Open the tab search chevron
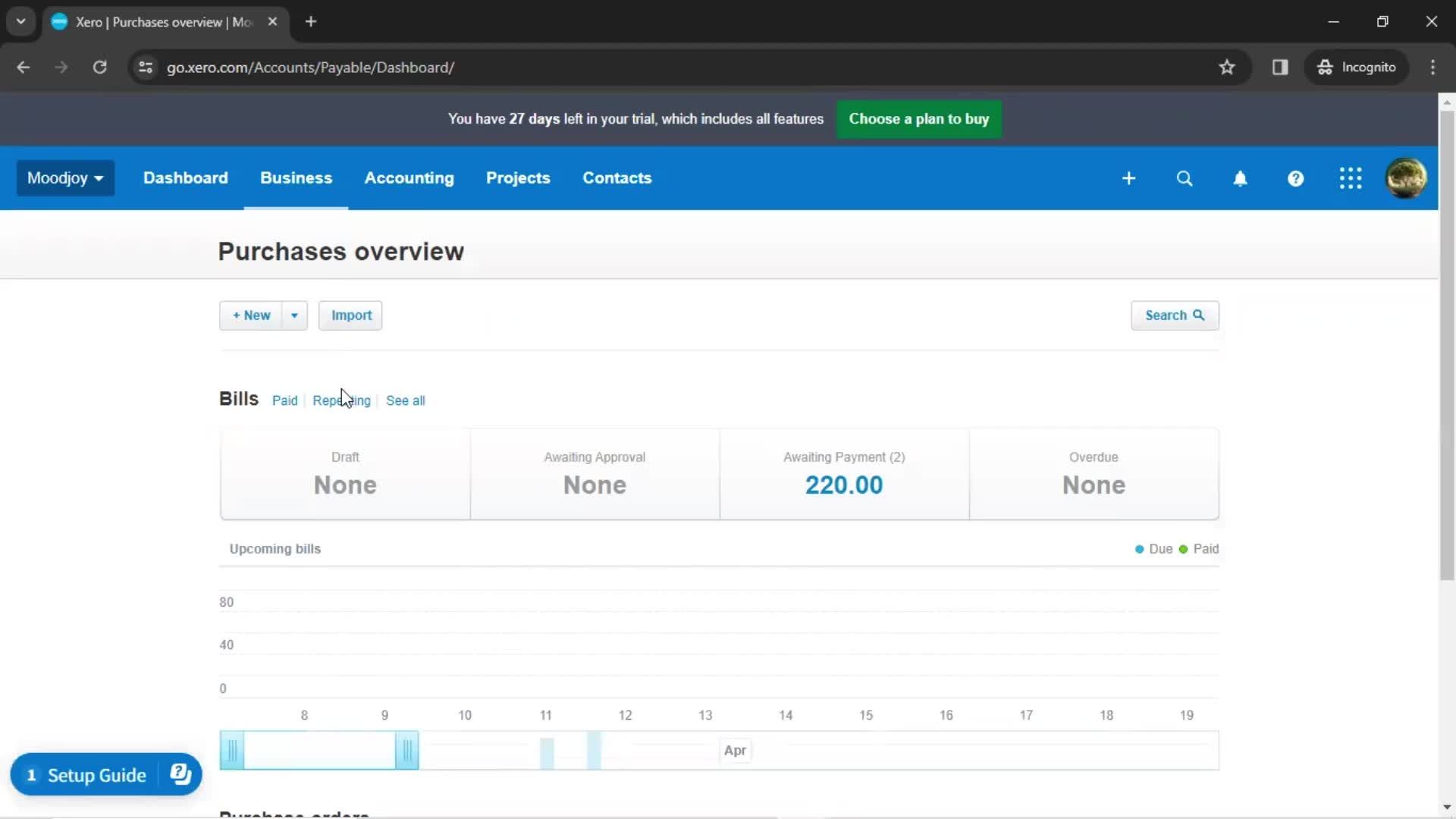Image resolution: width=1456 pixels, height=819 pixels. pos(21,22)
